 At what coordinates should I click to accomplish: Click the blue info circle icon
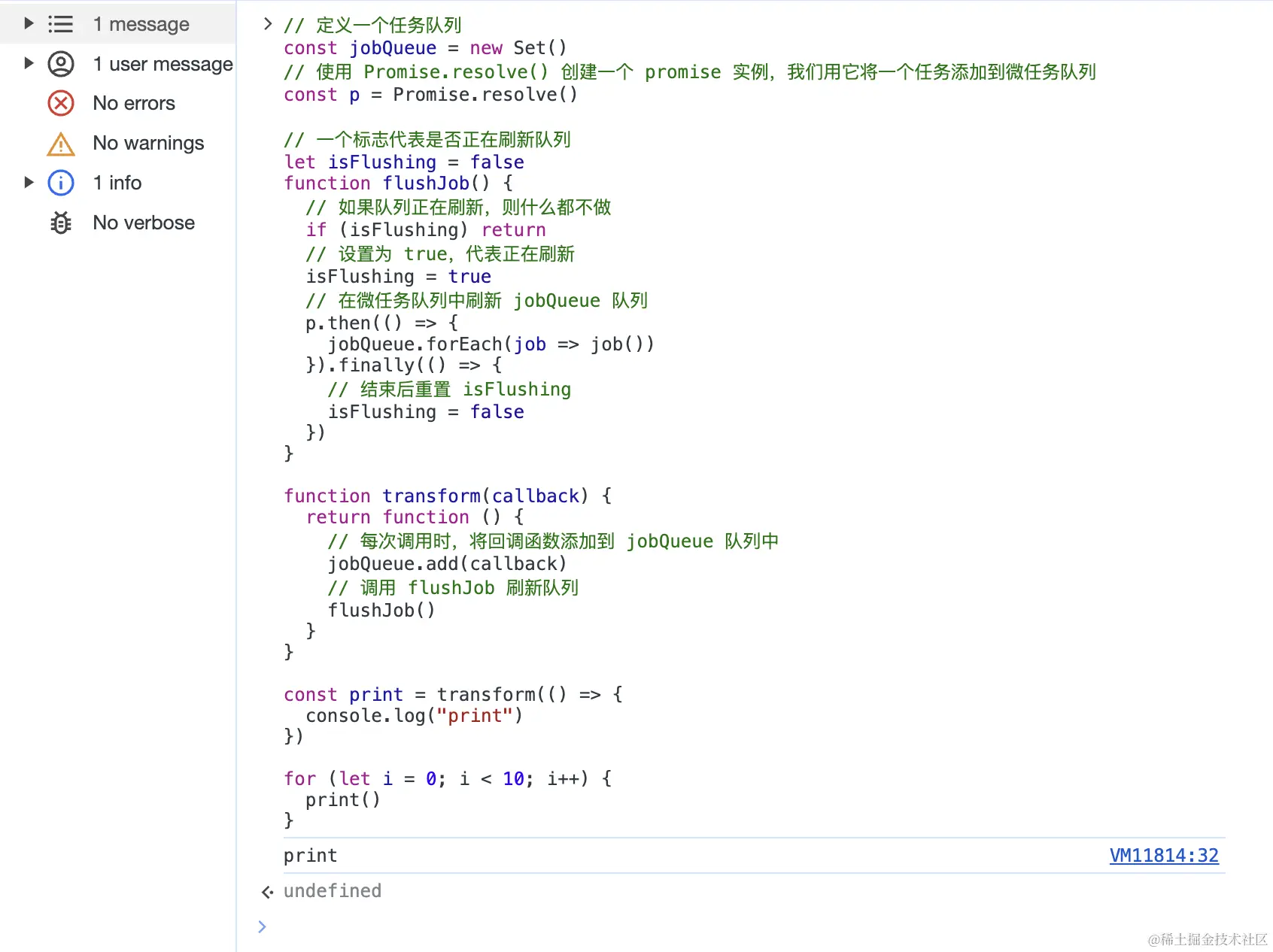(x=61, y=183)
